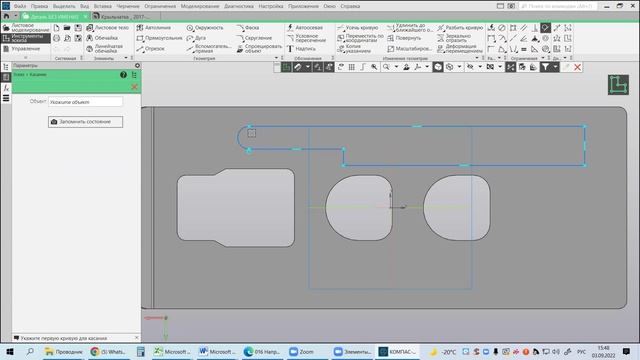The height and width of the screenshot is (360, 640).
Task: Open the filter funnel dropdown arrow
Action: [x=556, y=67]
